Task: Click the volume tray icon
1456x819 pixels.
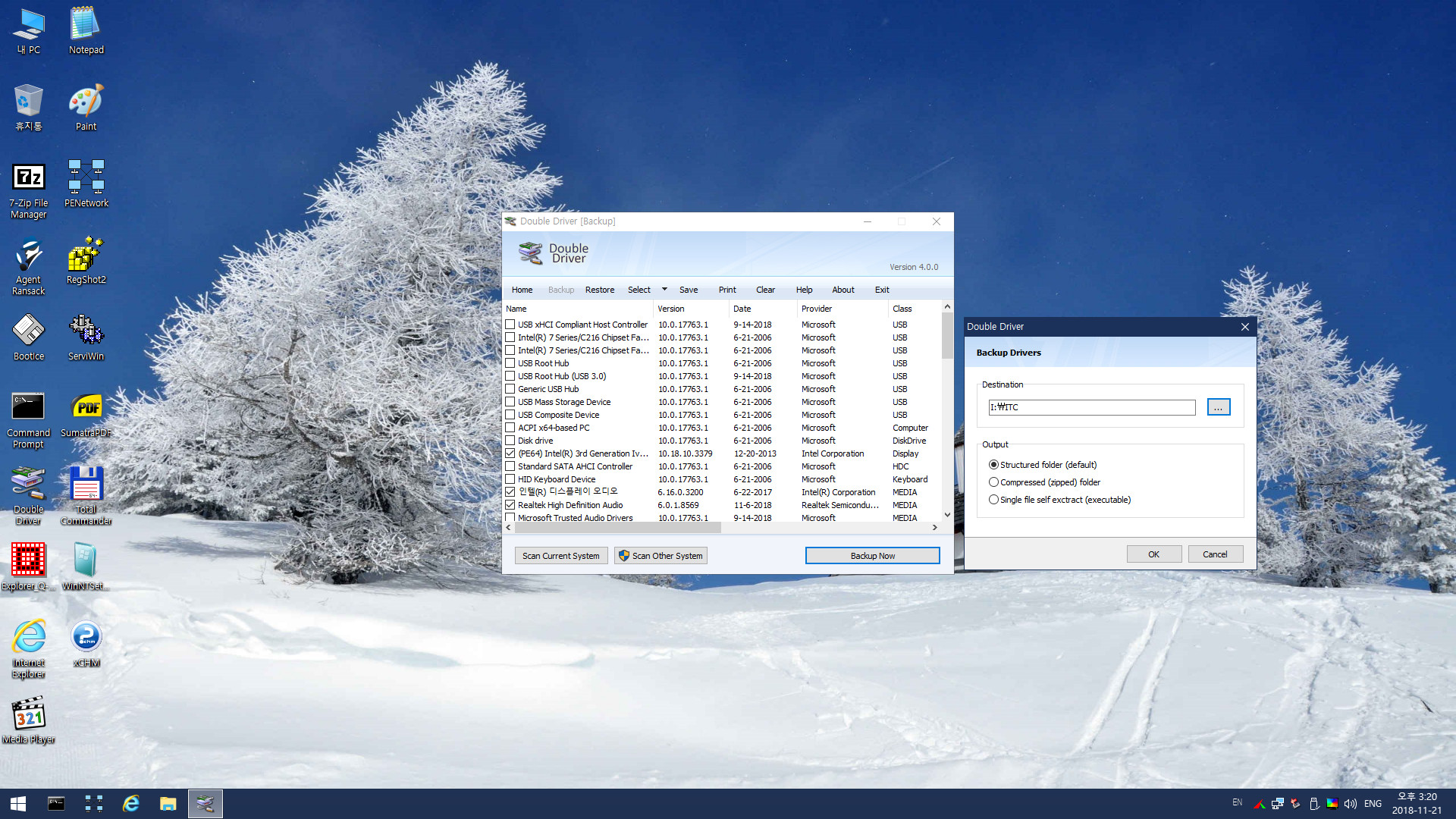Action: pos(1350,804)
